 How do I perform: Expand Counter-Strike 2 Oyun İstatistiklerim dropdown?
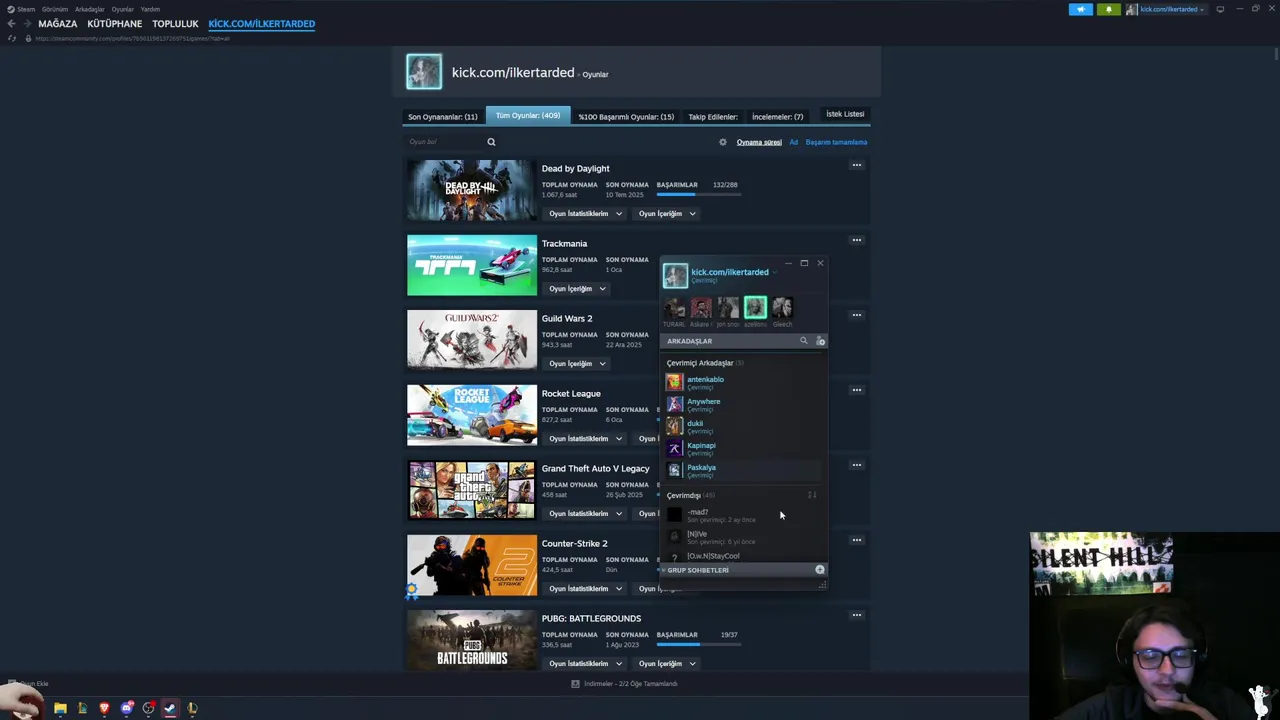point(585,588)
